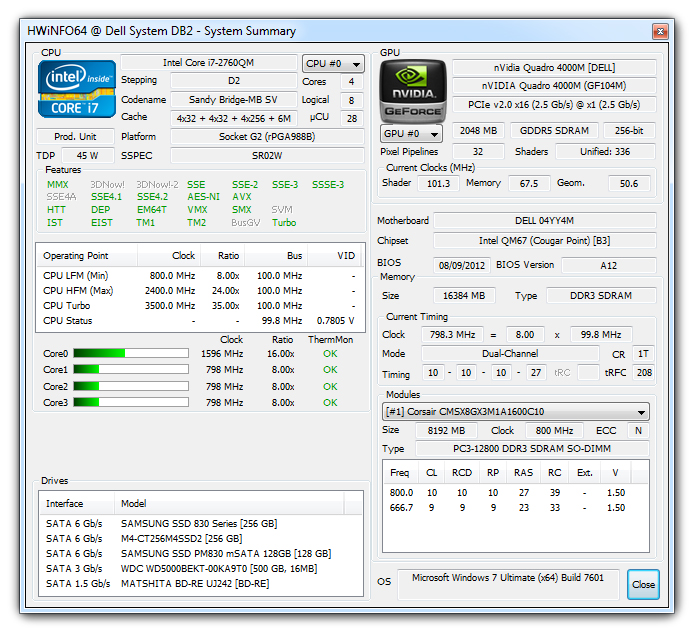Click the 666.7 frequency row in Modules
Viewport: 693px width, 632px height.
pos(516,508)
